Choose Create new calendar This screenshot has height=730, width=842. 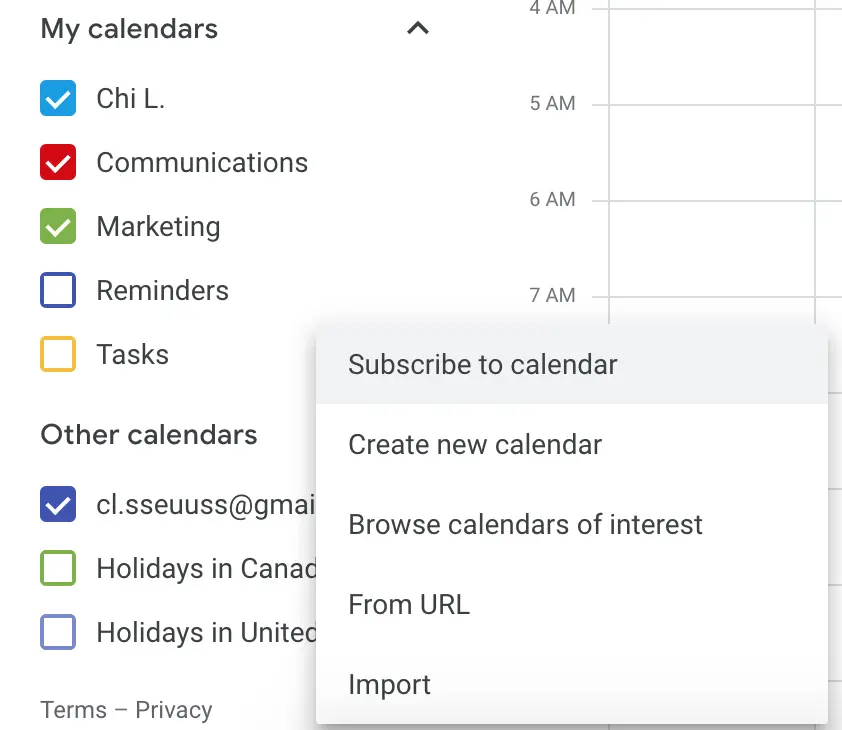coord(475,445)
